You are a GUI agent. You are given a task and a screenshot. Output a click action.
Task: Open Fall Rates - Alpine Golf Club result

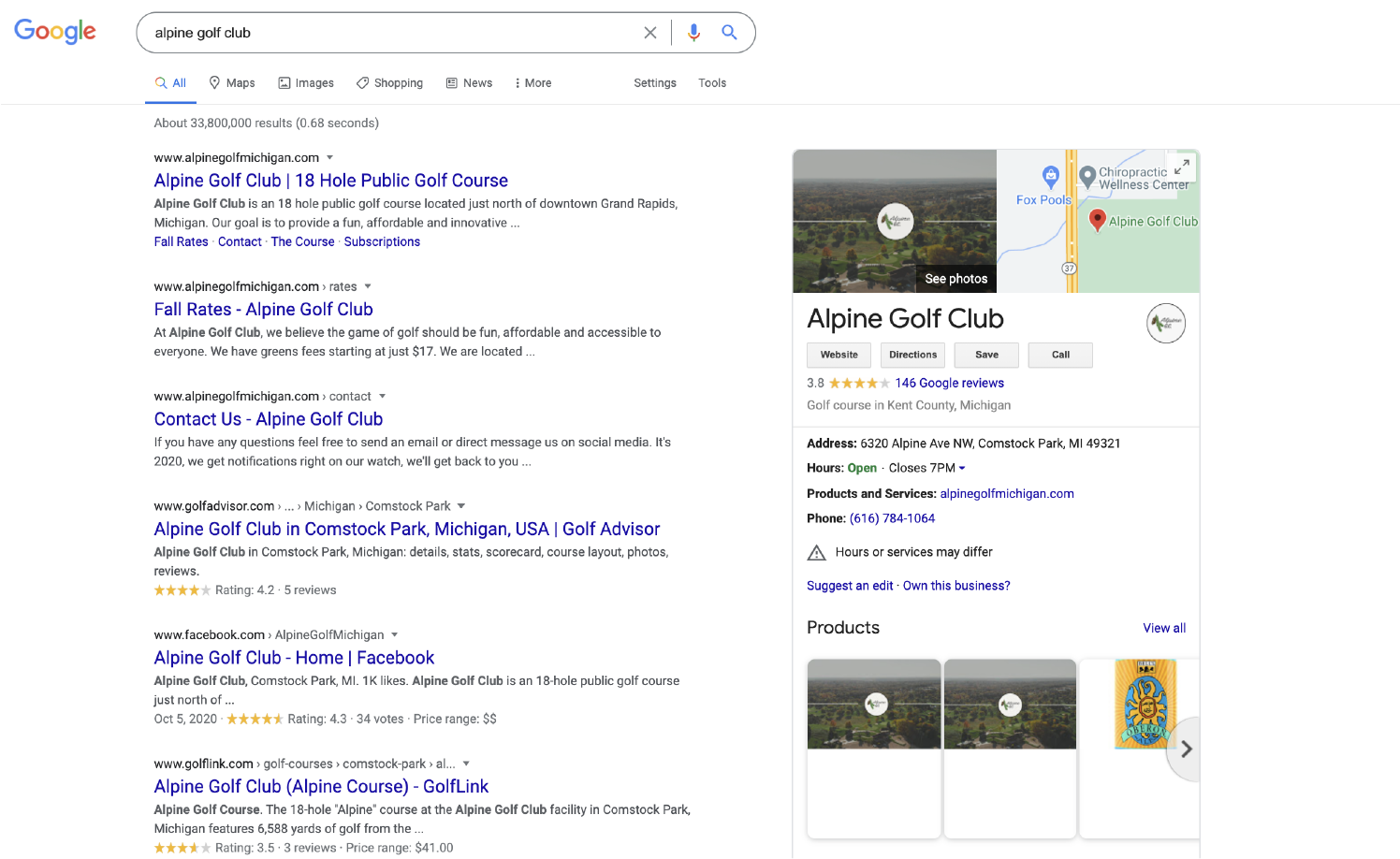(x=264, y=310)
